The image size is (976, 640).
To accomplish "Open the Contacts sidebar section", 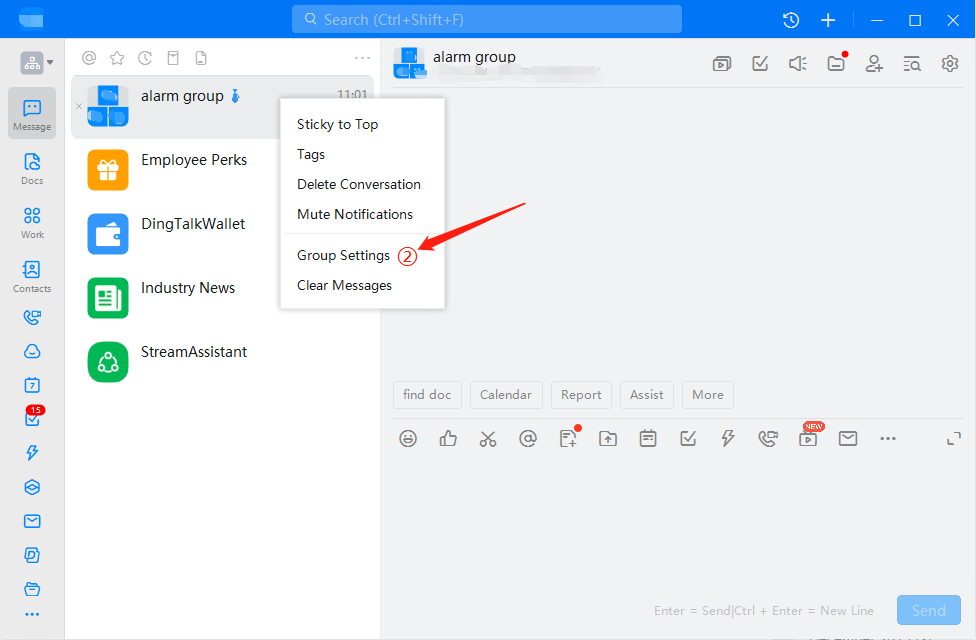I will point(32,276).
